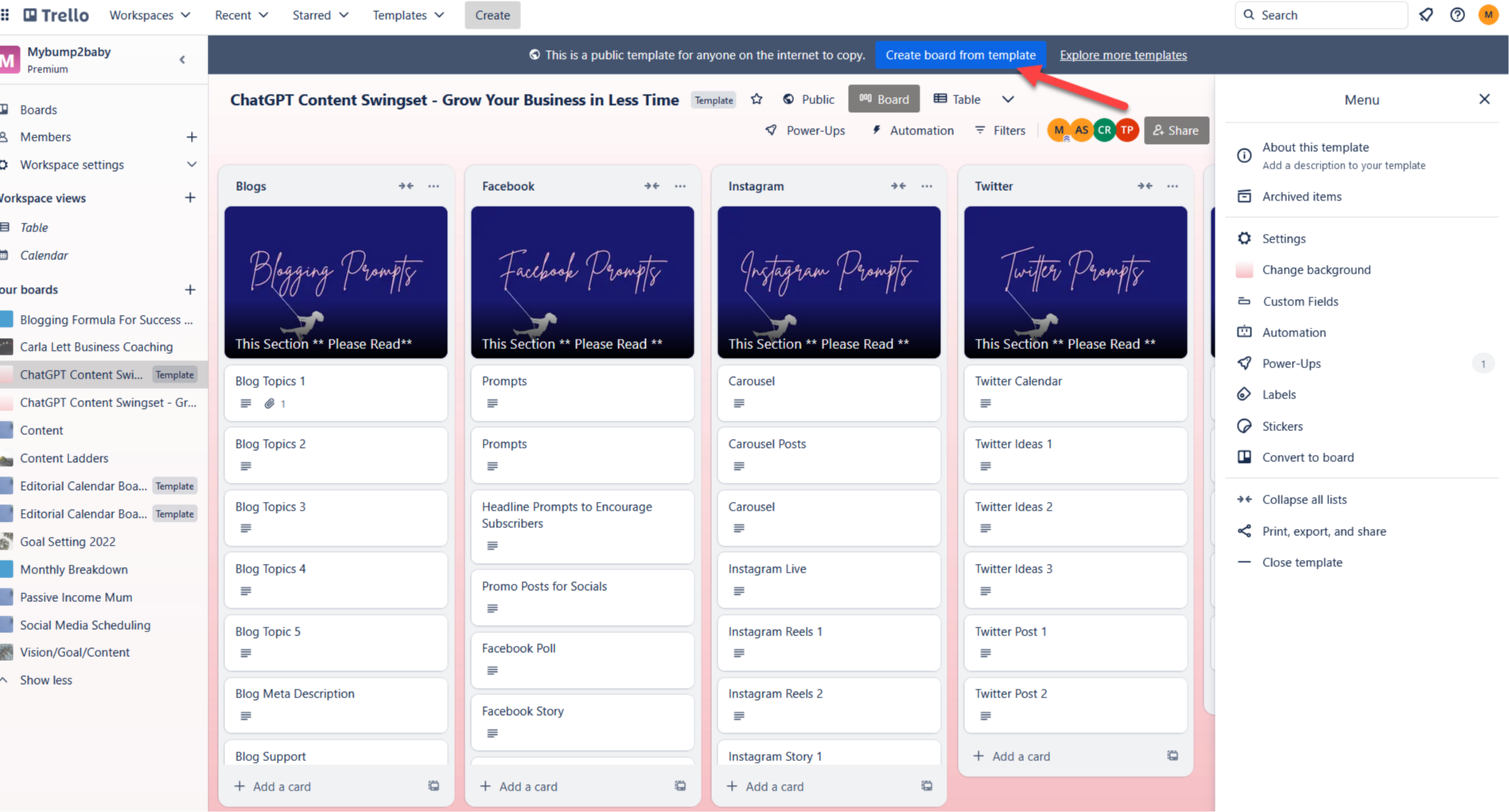
Task: Collapse the Twitter list
Action: click(1145, 186)
